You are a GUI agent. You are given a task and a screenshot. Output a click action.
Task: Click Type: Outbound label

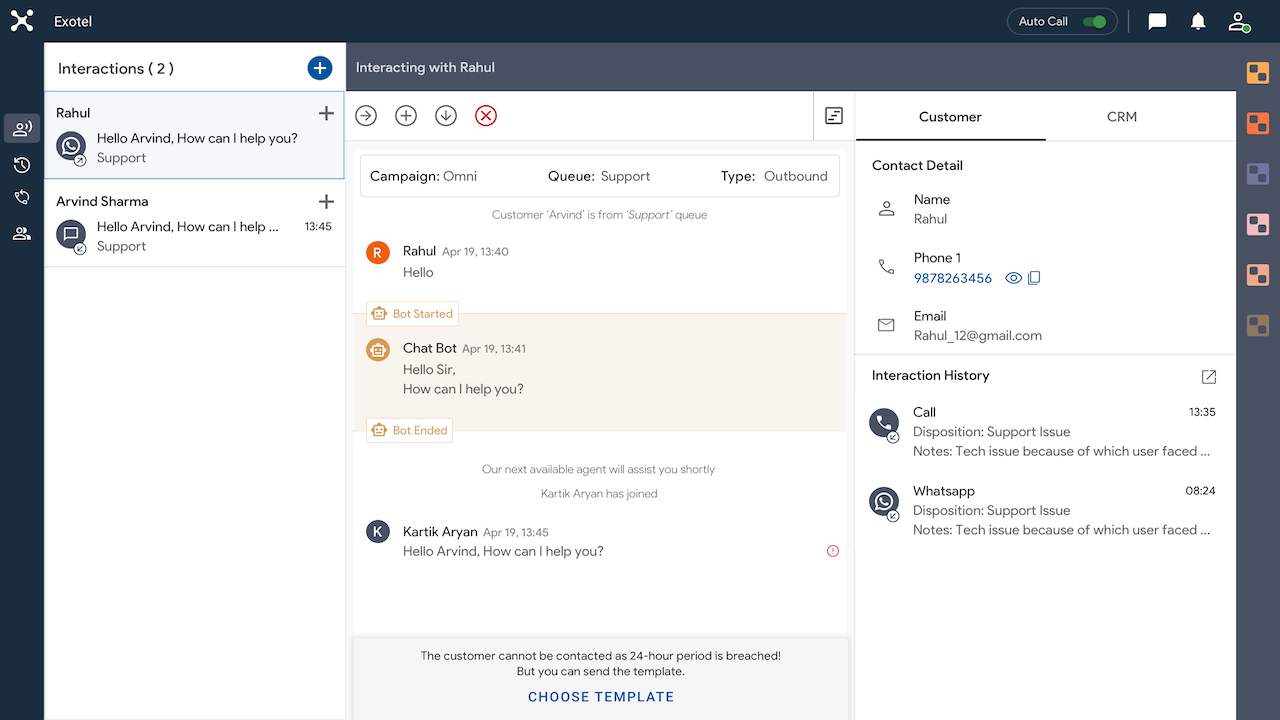point(774,176)
